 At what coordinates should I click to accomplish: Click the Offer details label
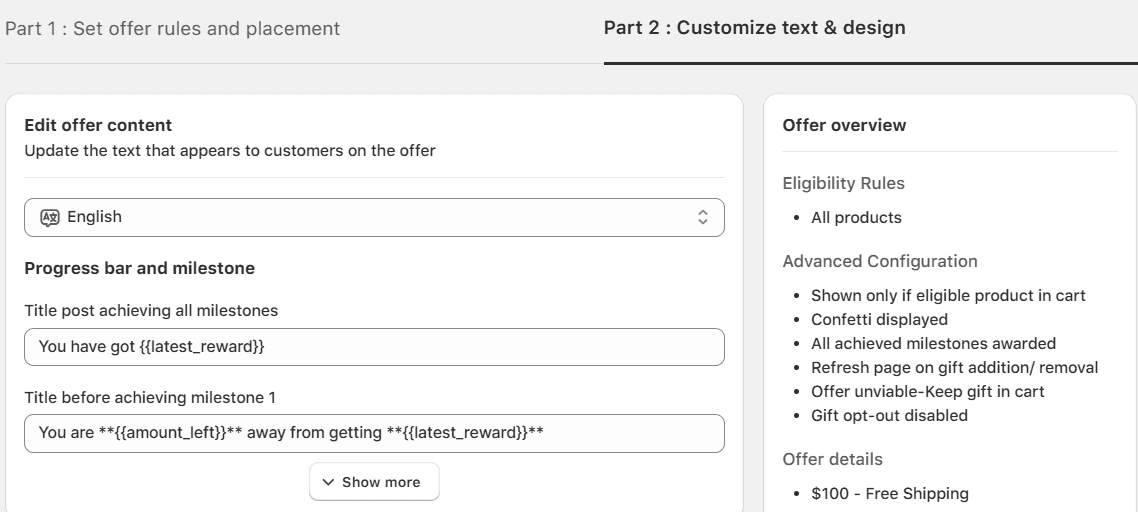pos(832,459)
